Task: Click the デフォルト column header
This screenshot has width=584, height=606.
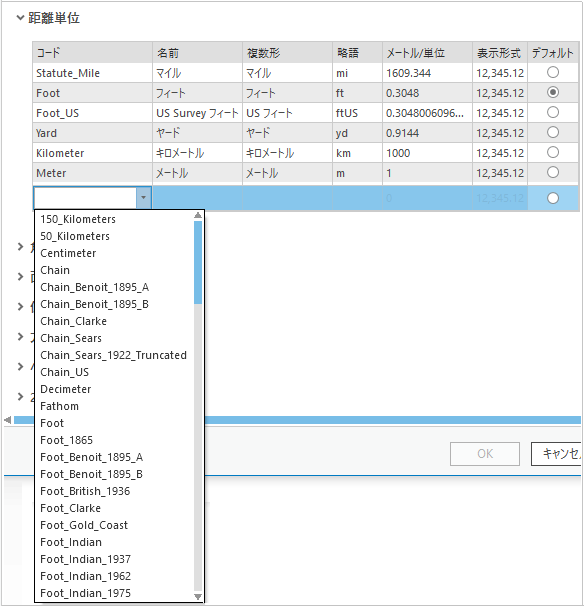Action: 553,53
